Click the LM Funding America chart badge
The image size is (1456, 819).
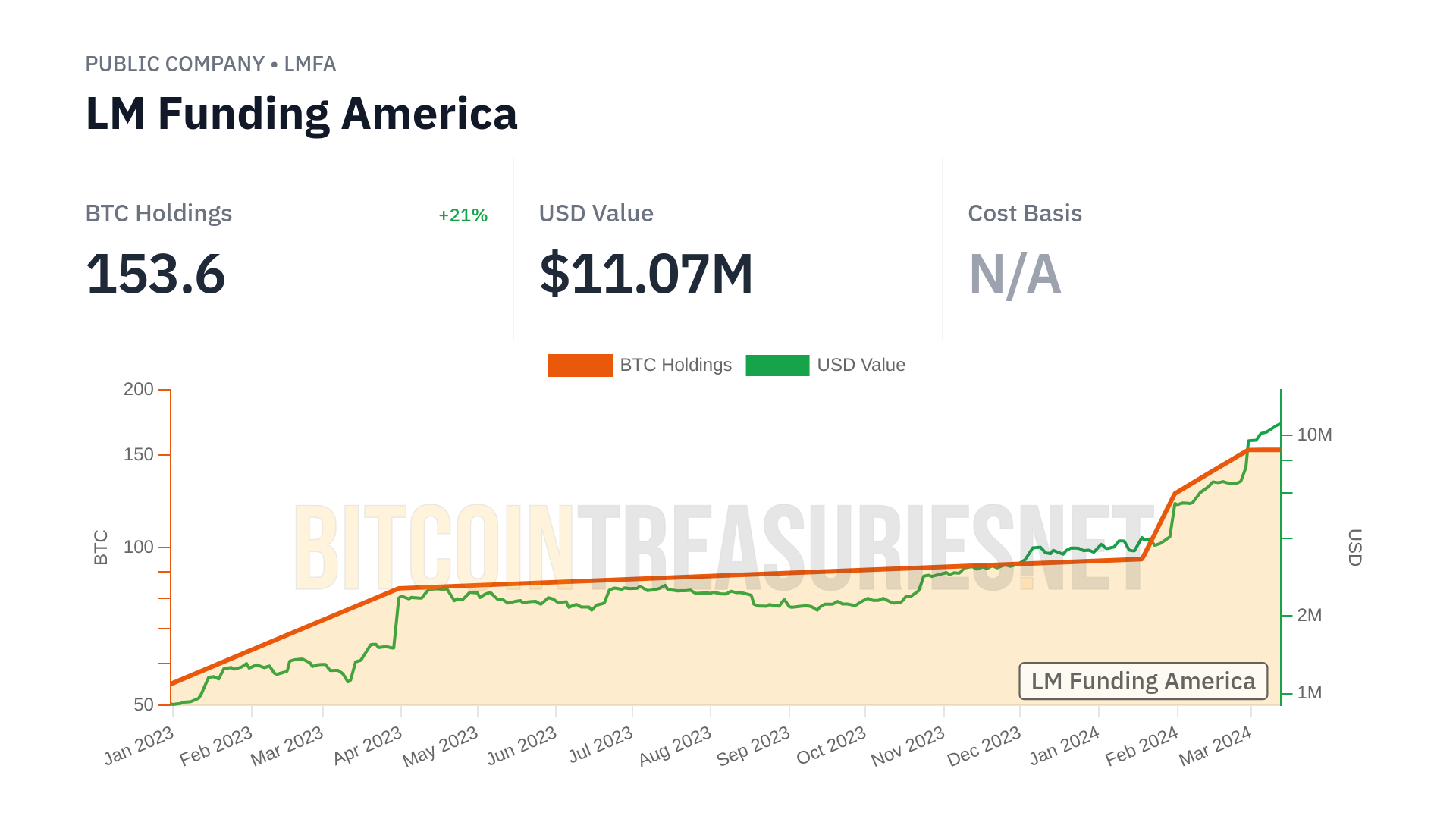click(x=1143, y=681)
